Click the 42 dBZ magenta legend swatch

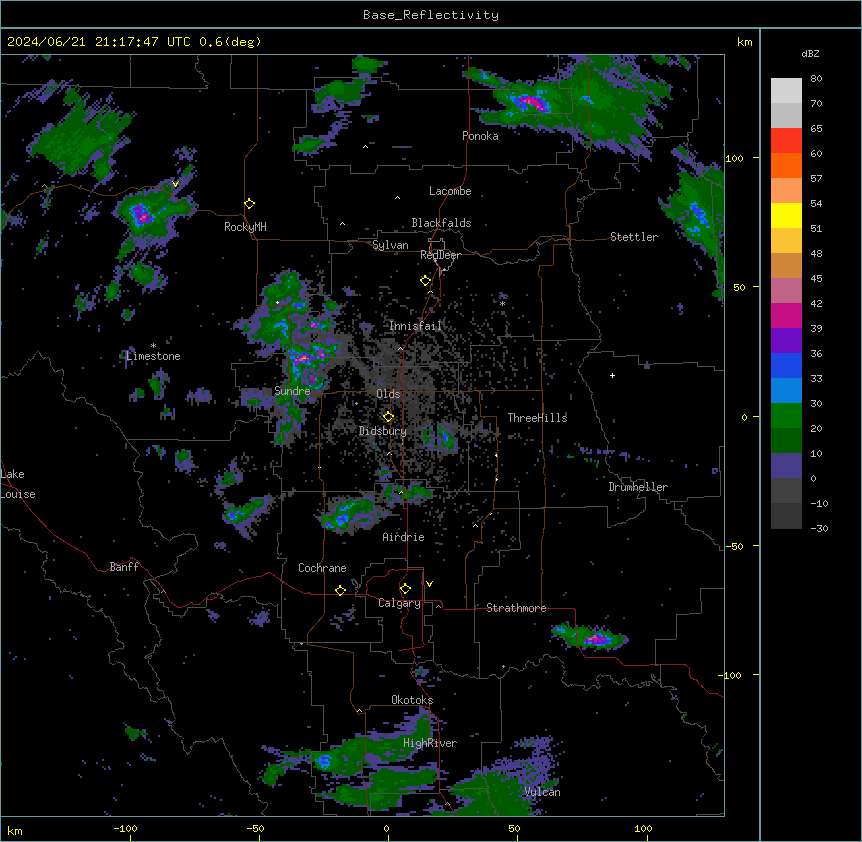(786, 315)
